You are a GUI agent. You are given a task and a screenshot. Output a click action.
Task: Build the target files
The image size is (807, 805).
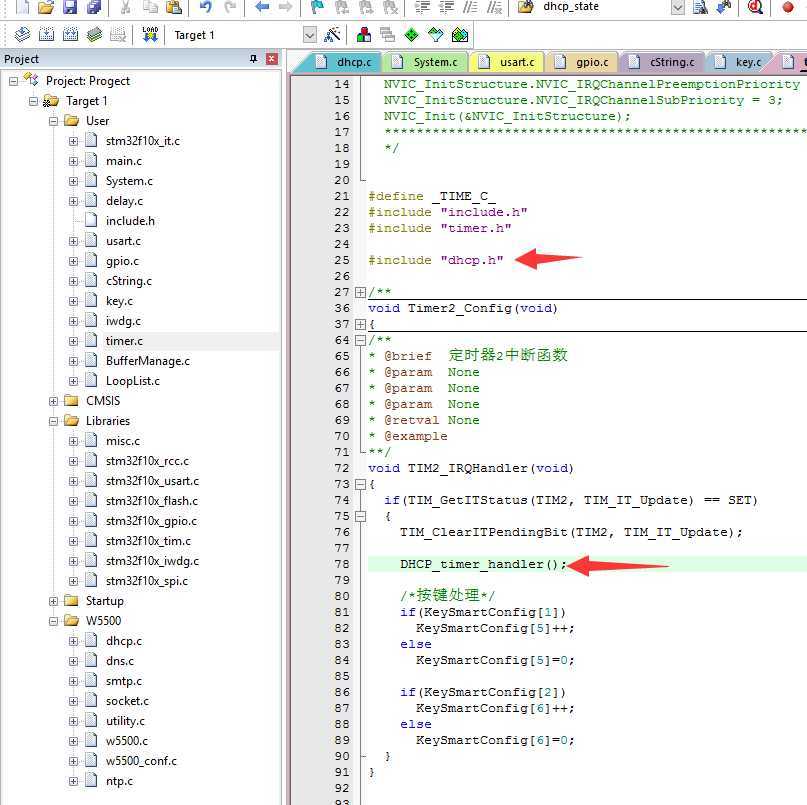coord(46,34)
